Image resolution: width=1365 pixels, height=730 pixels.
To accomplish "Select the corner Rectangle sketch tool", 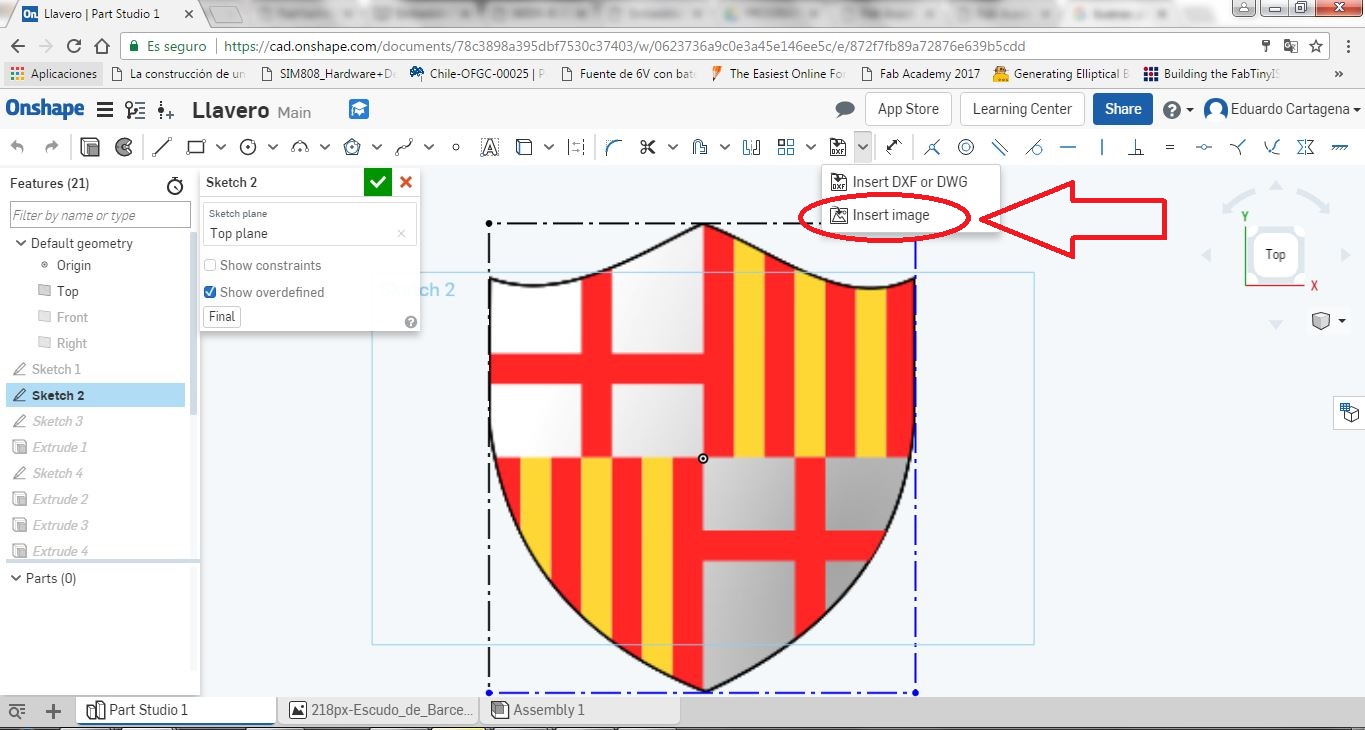I will tap(195, 147).
